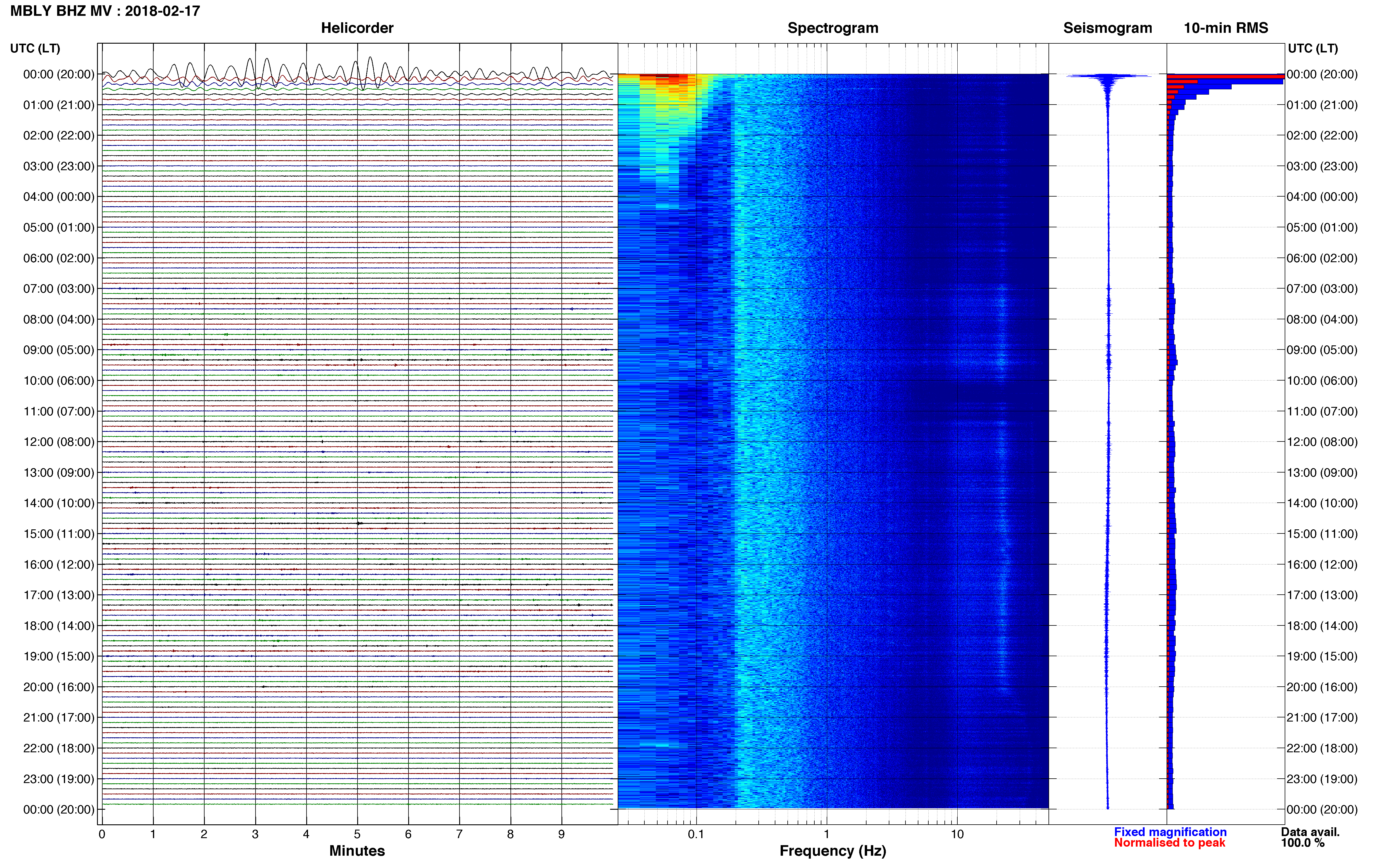Click tick label '0' on the Minutes axis
Viewport: 1389px width, 868px height.
pos(102,834)
